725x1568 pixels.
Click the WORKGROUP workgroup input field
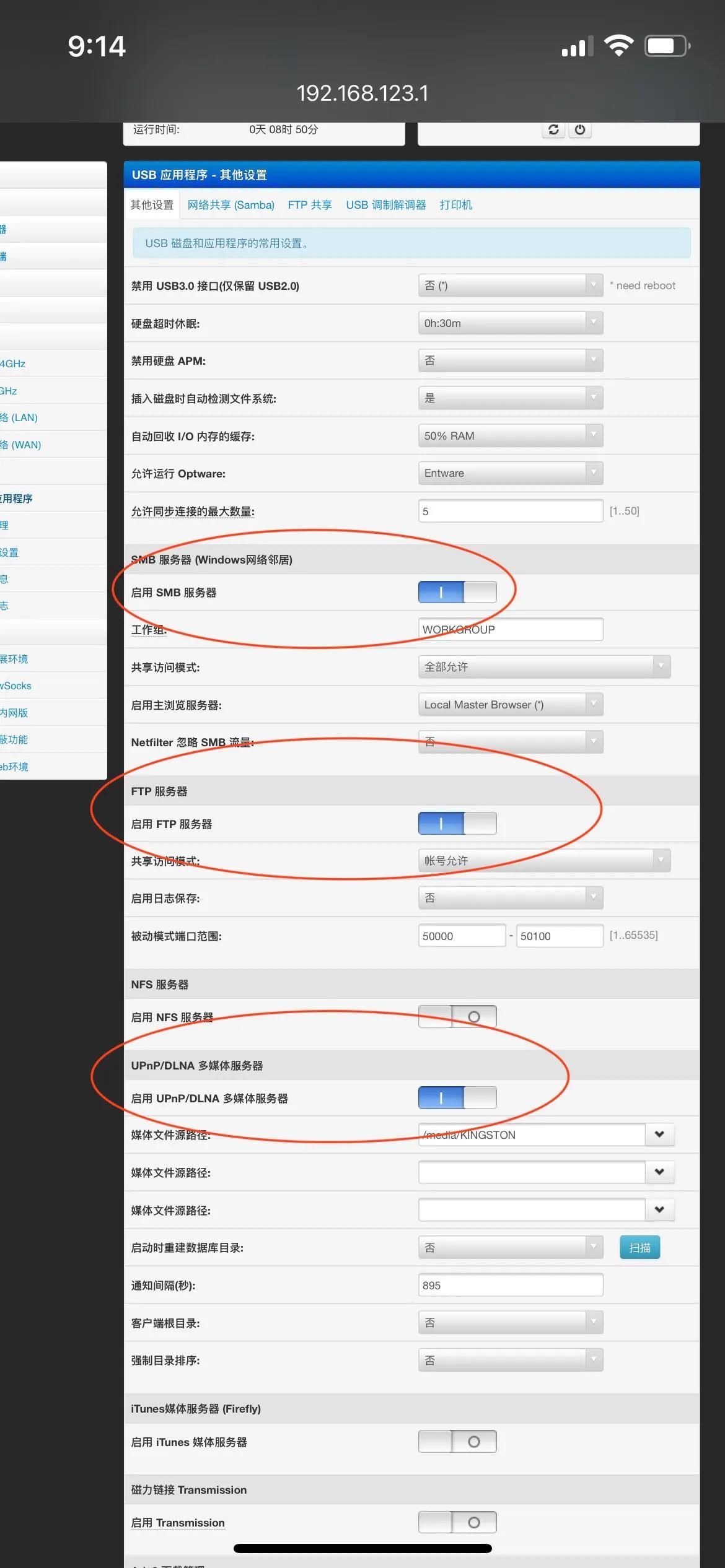[510, 629]
